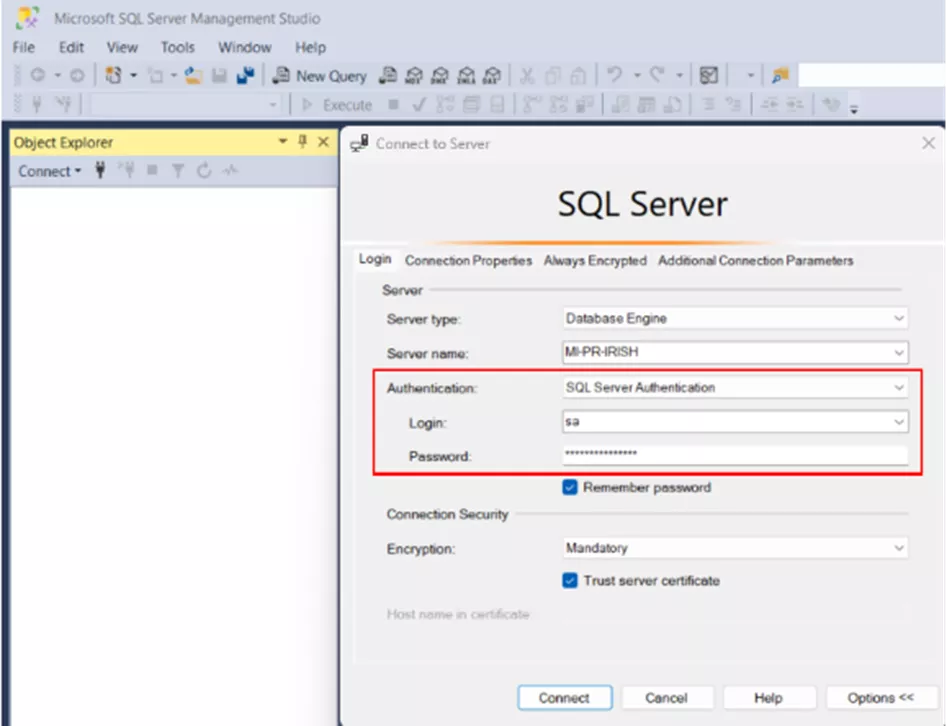This screenshot has width=947, height=726.
Task: Open the New Project dropdown arrow
Action: [x=133, y=75]
